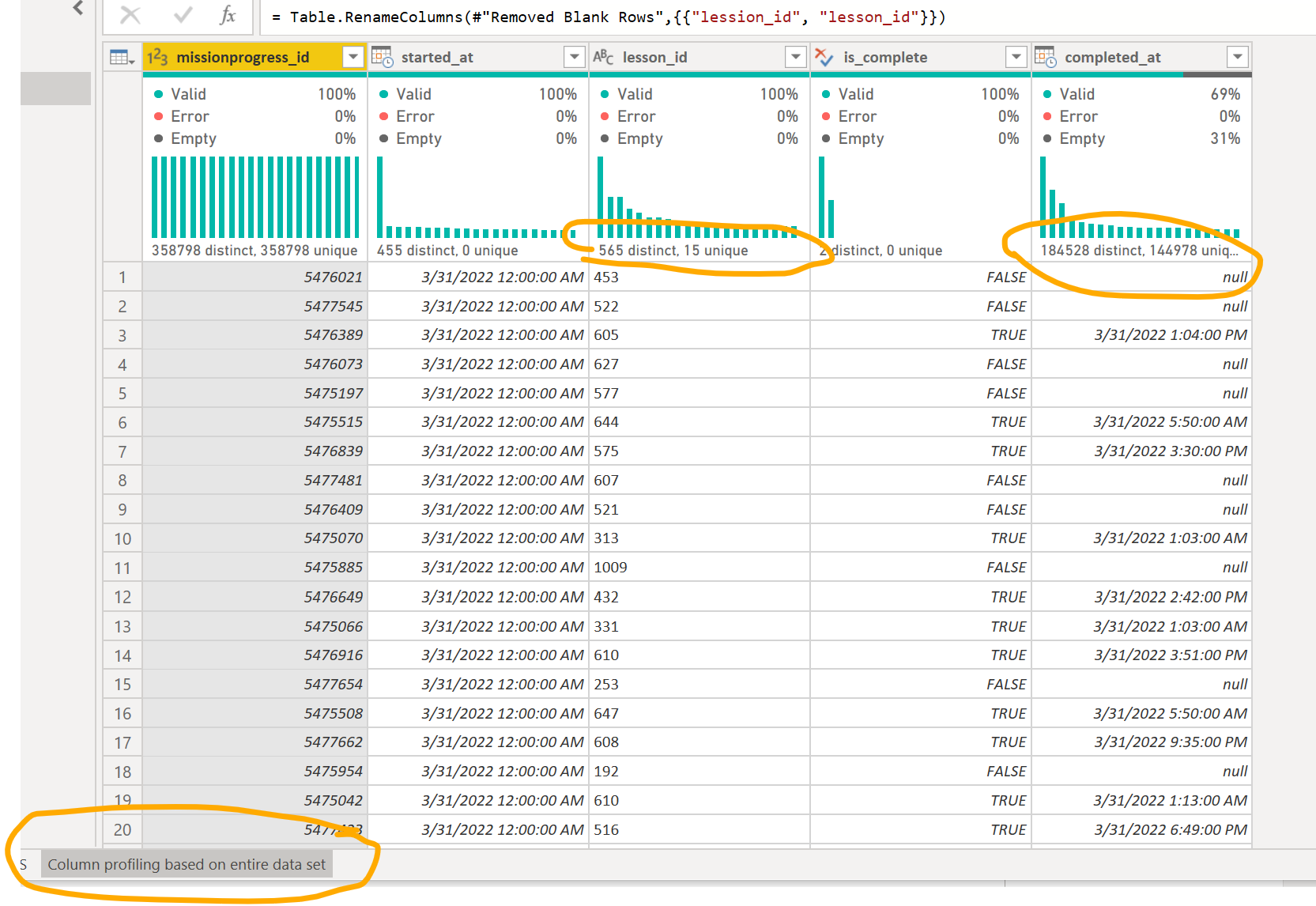Click the column profiling status bar option
The image size is (1316, 906).
(x=187, y=864)
